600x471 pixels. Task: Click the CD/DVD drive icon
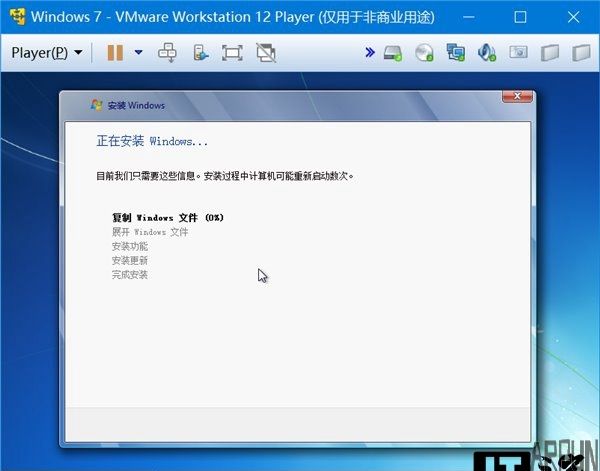tap(424, 52)
